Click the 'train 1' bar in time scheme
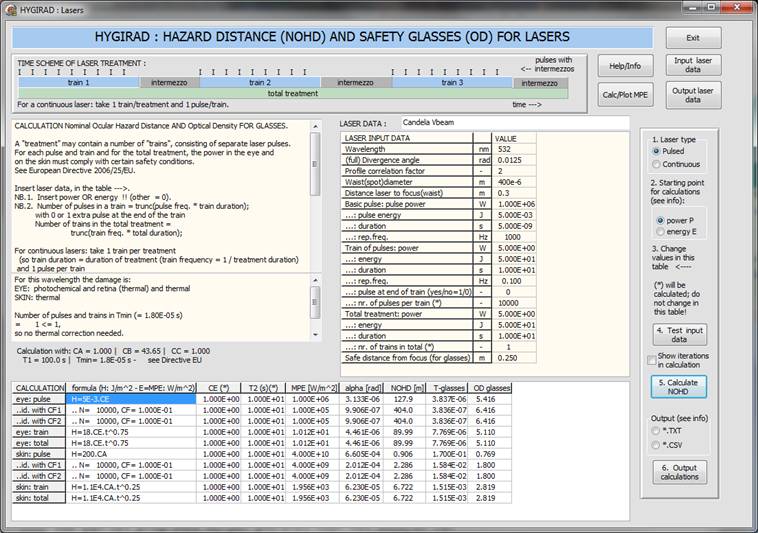 [x=79, y=83]
